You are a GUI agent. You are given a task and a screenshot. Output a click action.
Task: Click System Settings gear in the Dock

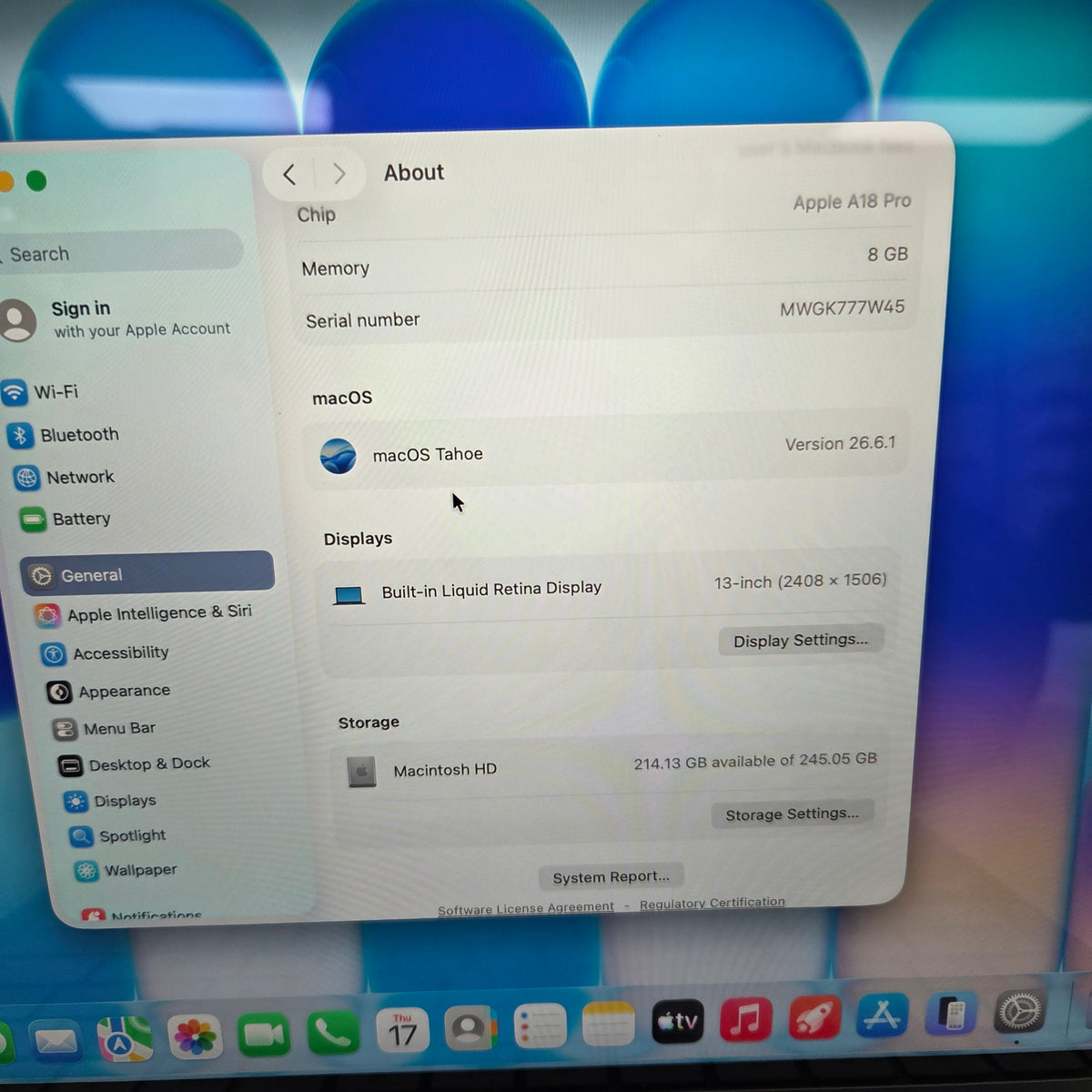(1020, 1010)
